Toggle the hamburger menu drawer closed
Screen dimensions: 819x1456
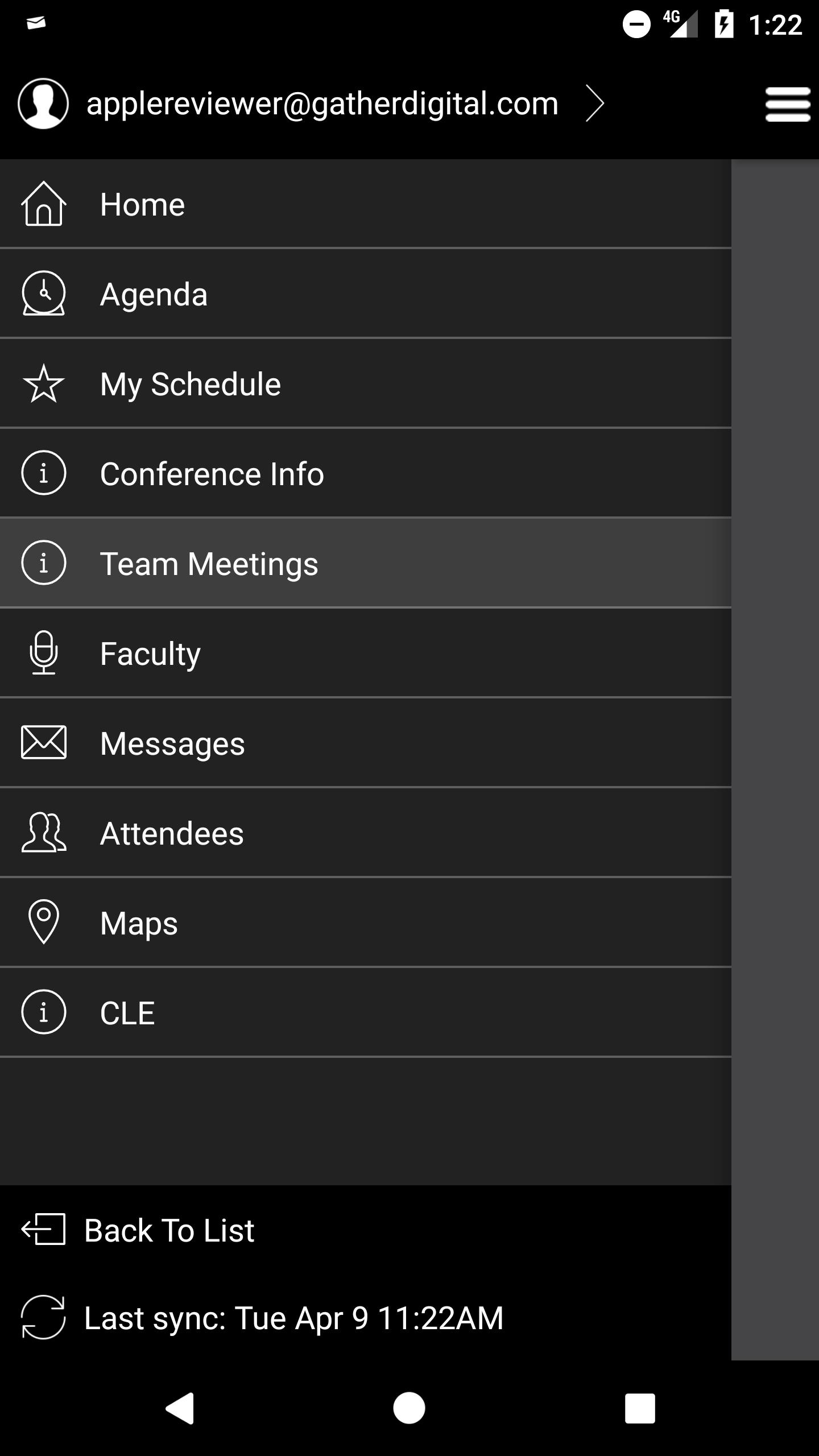click(787, 105)
